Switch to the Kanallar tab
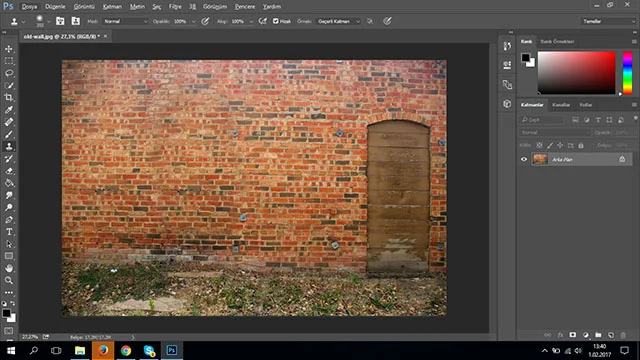 click(x=561, y=105)
